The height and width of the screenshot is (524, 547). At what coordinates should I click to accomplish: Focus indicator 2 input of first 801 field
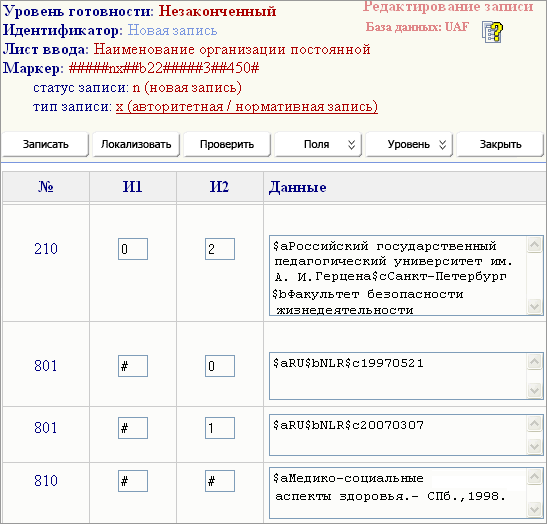[220, 366]
